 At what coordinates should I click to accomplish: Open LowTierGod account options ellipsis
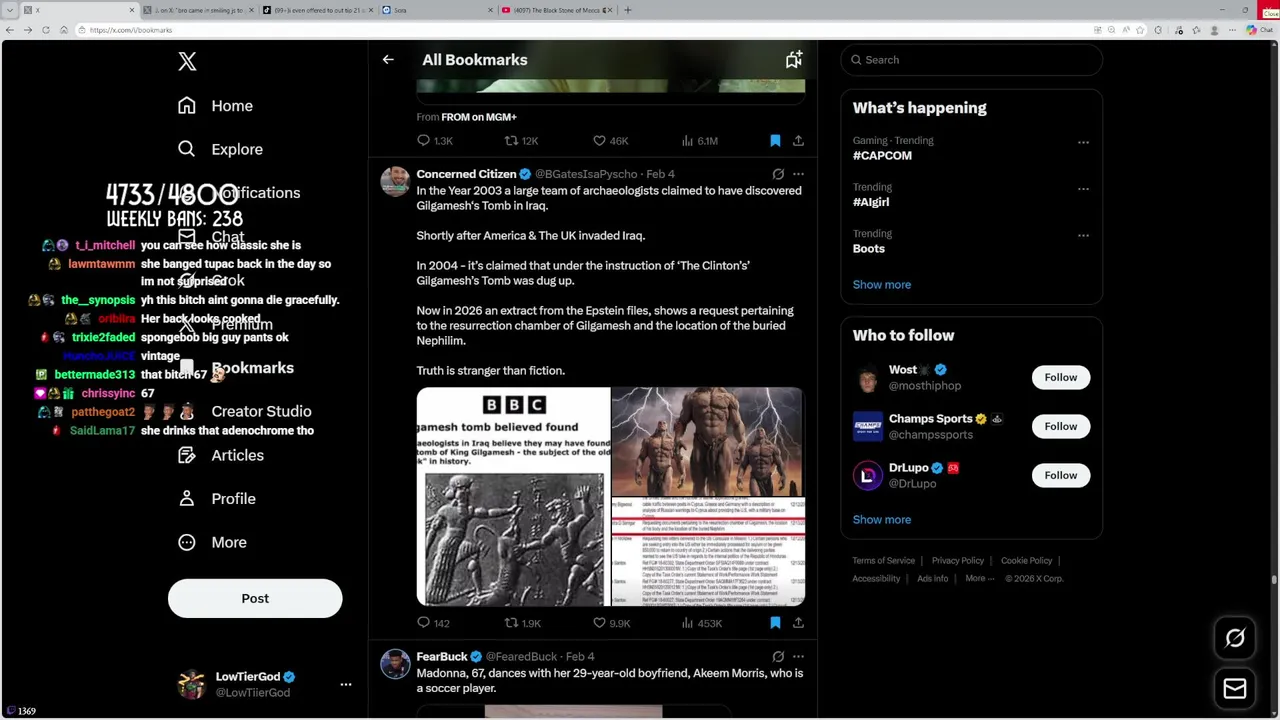point(345,684)
